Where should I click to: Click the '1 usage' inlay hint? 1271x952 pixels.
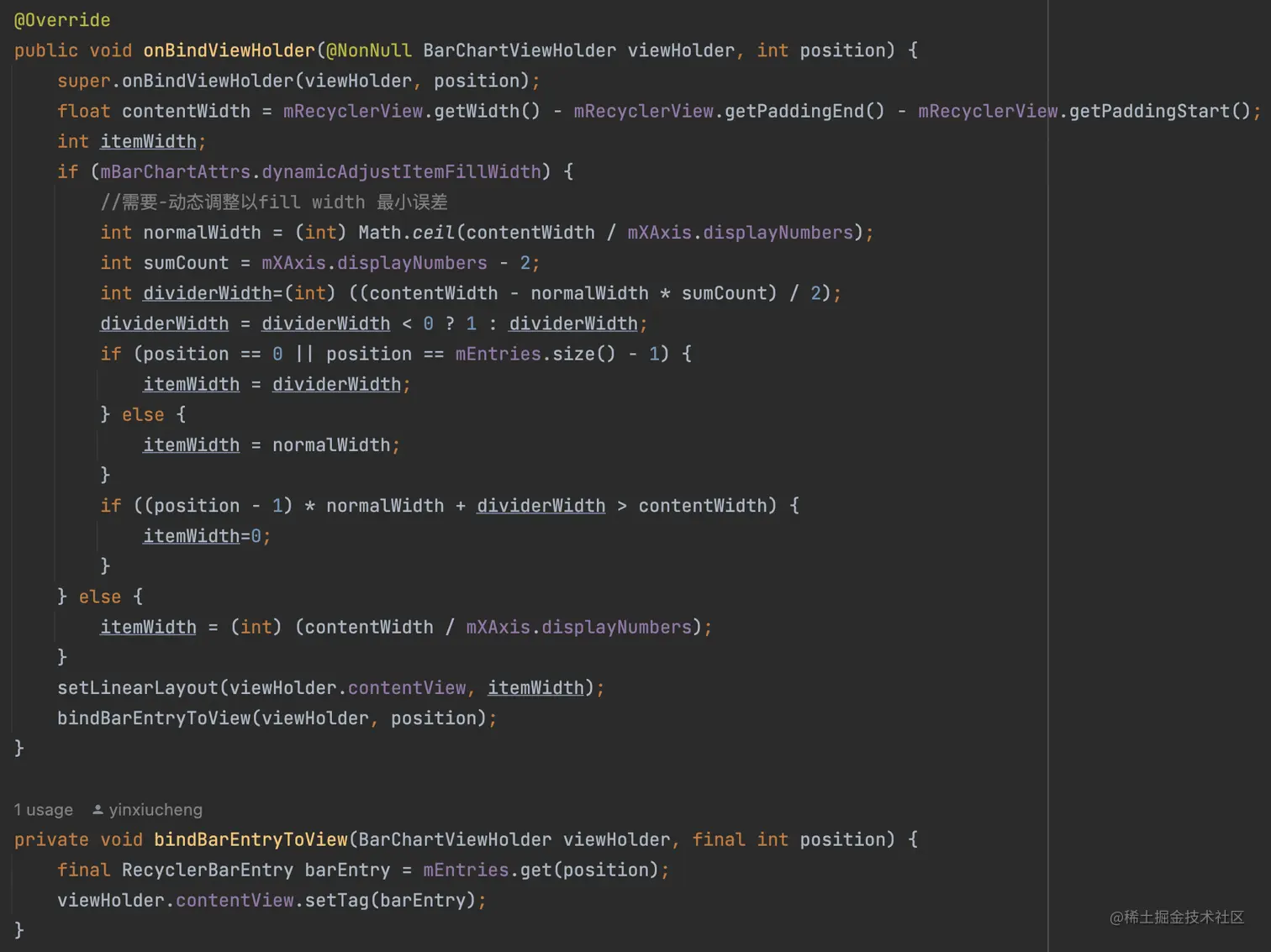pyautogui.click(x=44, y=810)
